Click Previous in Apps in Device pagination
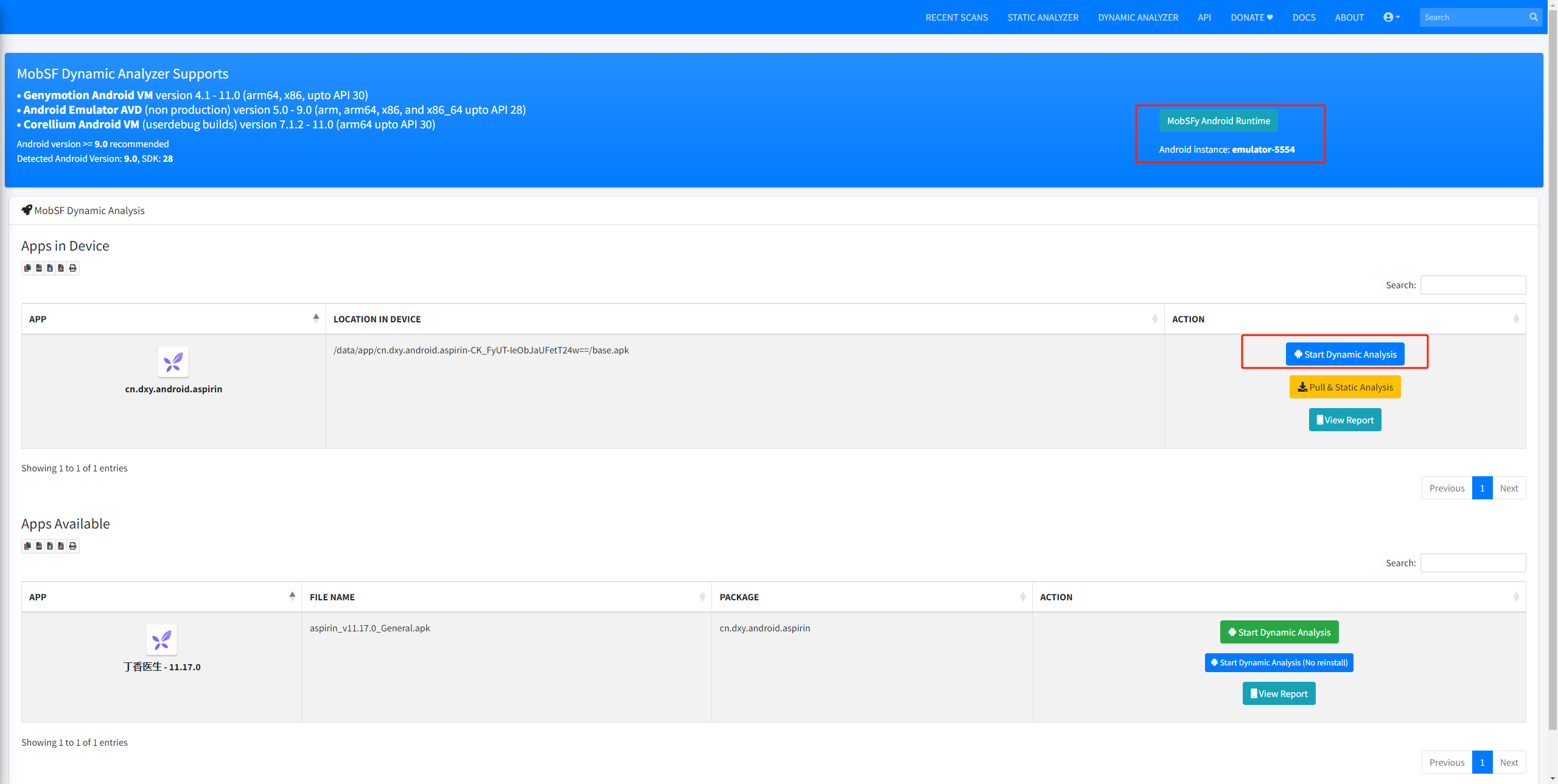The image size is (1558, 784). [1447, 488]
